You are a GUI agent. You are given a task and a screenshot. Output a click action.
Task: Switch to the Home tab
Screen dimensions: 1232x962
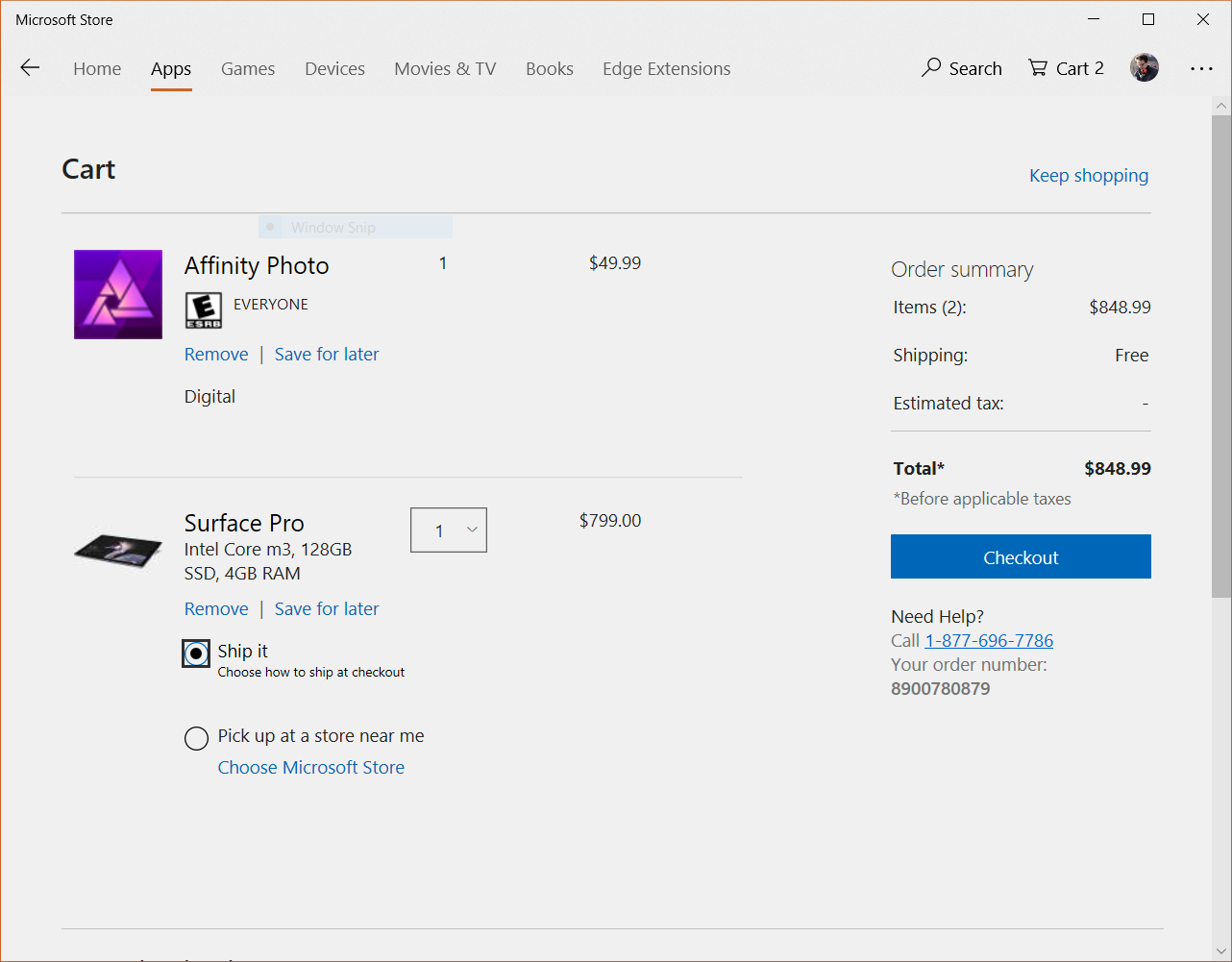coord(97,69)
